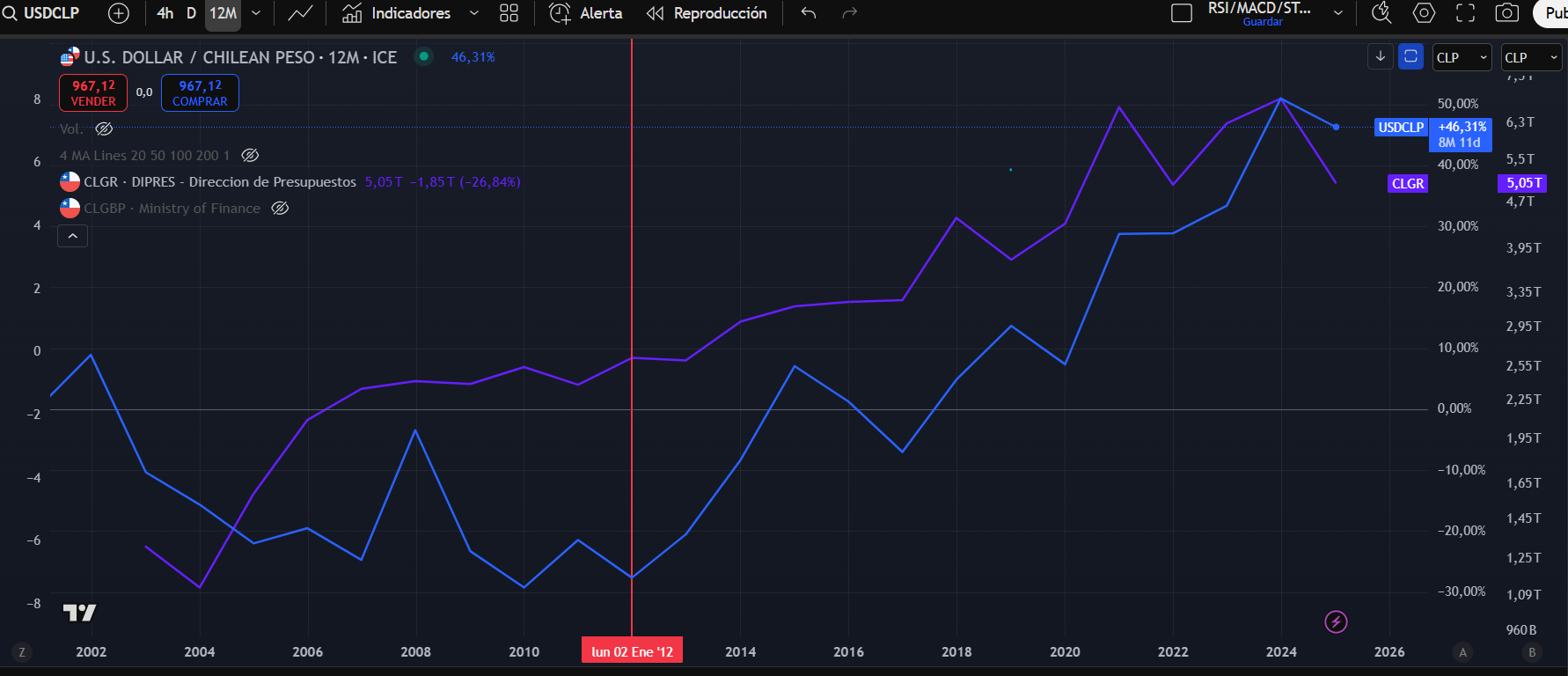Click the '2020' time axis label

pos(1065,652)
